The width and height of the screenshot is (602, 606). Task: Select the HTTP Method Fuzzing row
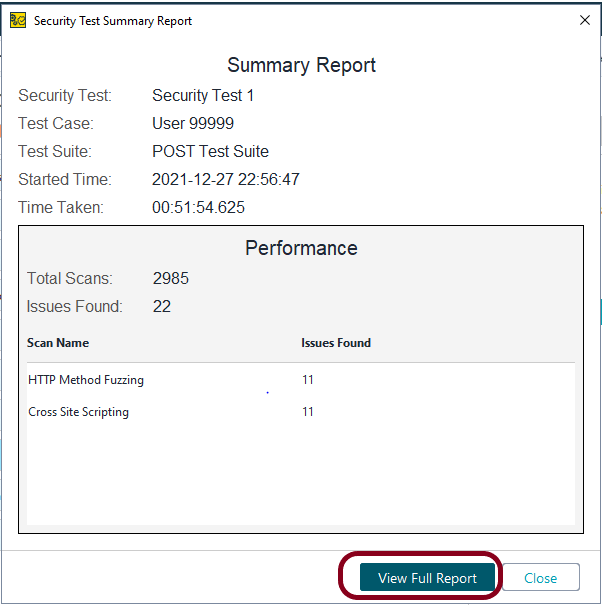point(86,380)
